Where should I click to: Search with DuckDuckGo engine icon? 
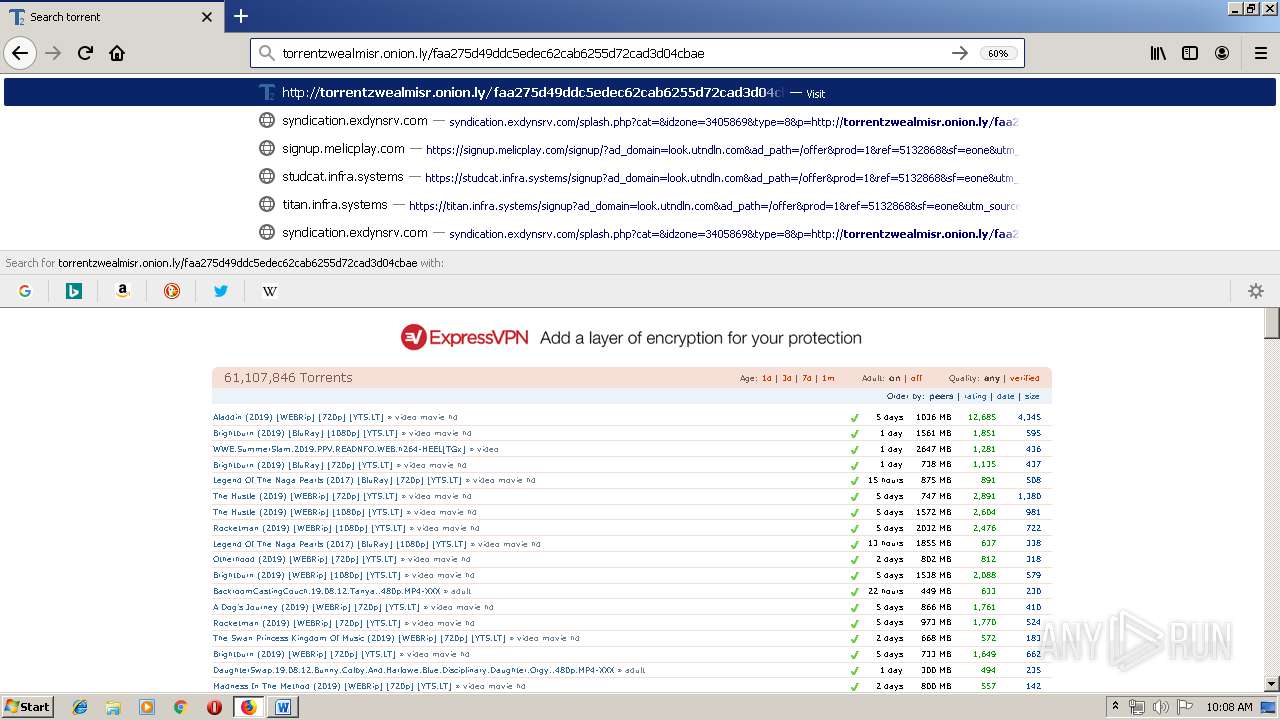click(172, 291)
